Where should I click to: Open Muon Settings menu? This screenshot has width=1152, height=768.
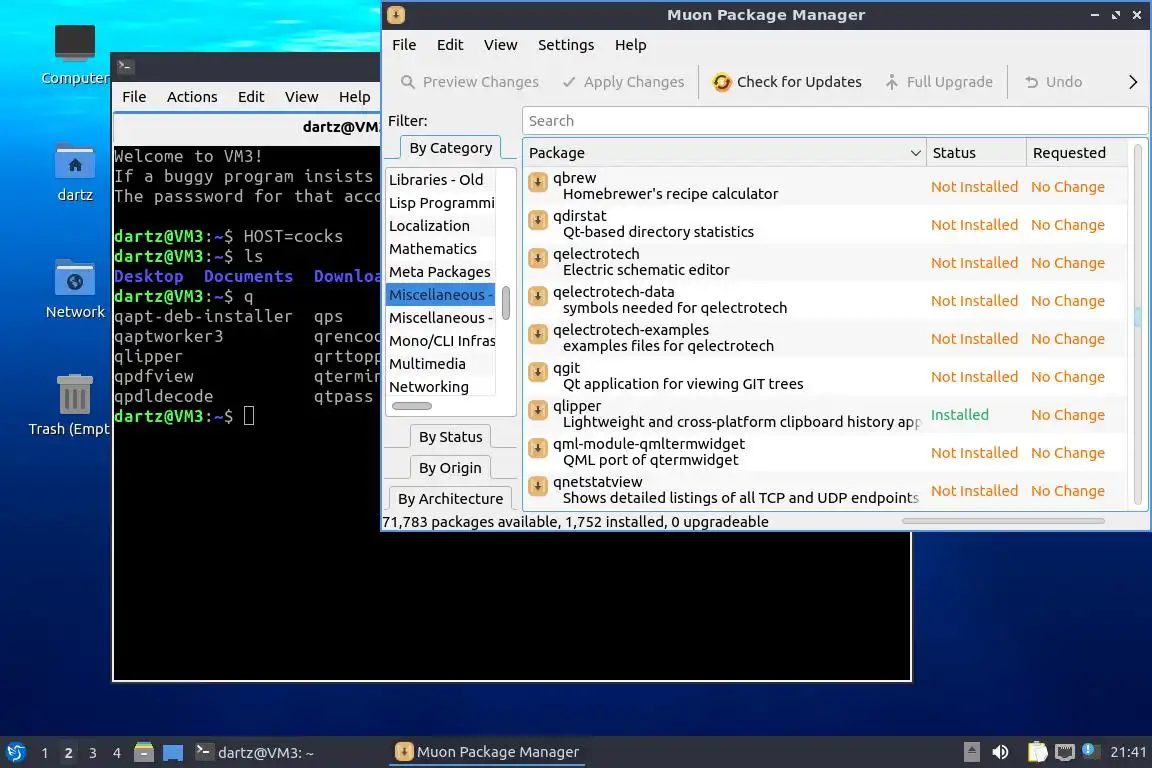tap(566, 45)
